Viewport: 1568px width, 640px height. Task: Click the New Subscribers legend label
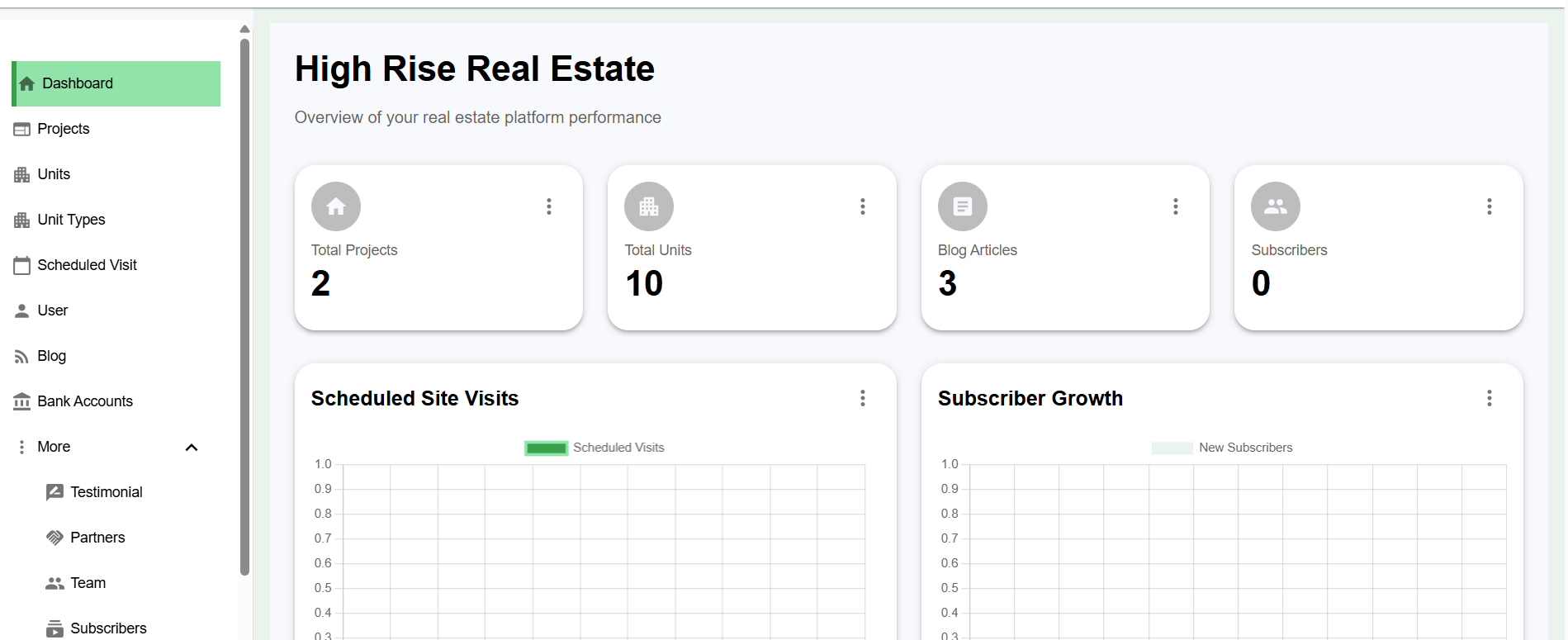(1246, 448)
